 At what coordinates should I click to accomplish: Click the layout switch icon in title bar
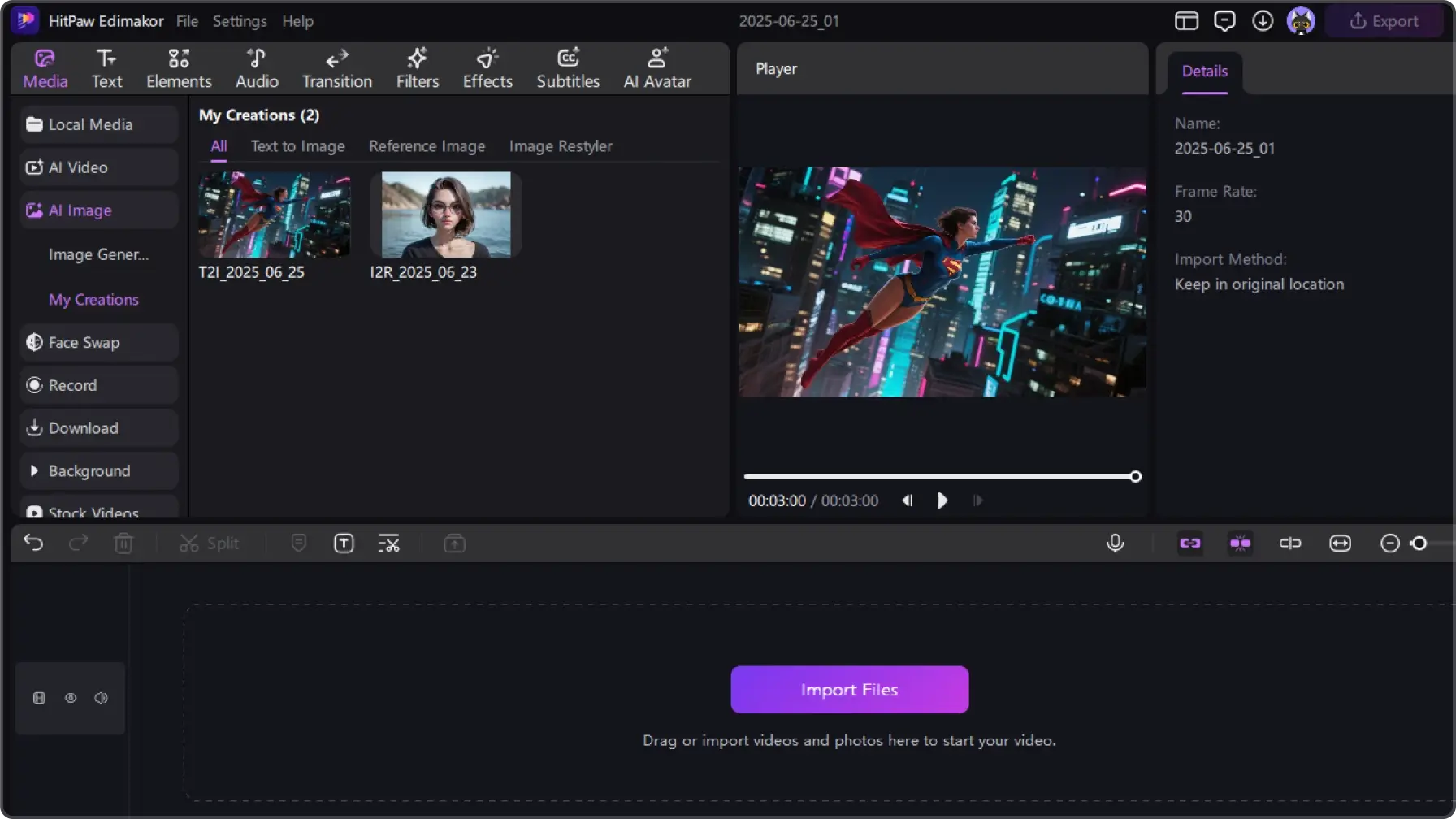[x=1186, y=21]
